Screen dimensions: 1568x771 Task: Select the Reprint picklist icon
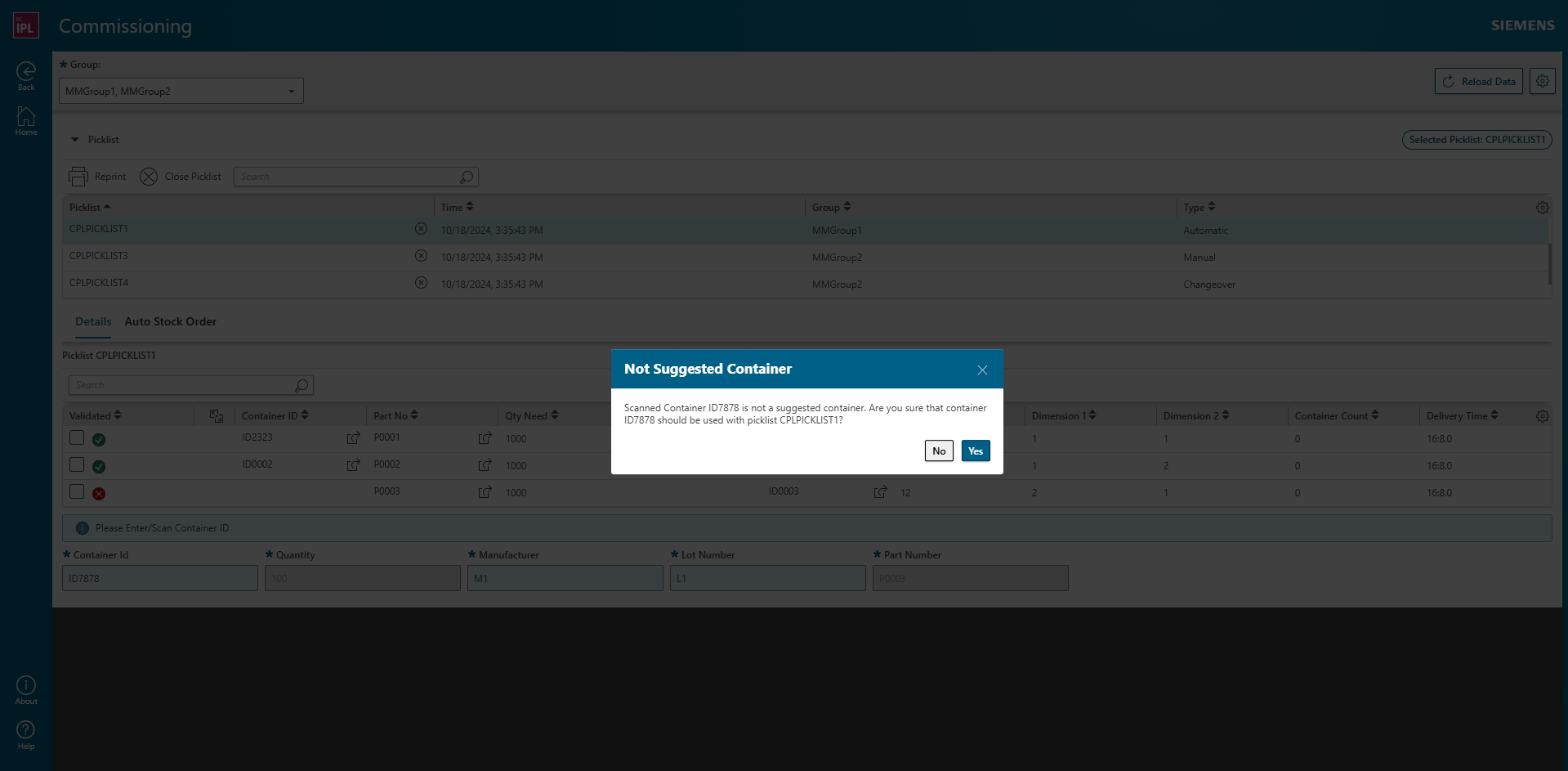(x=78, y=176)
